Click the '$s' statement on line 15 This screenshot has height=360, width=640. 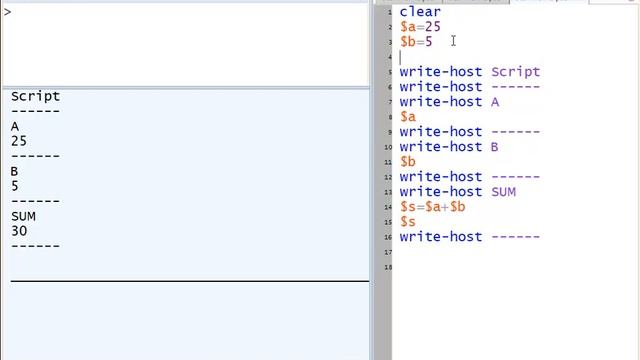click(x=408, y=222)
